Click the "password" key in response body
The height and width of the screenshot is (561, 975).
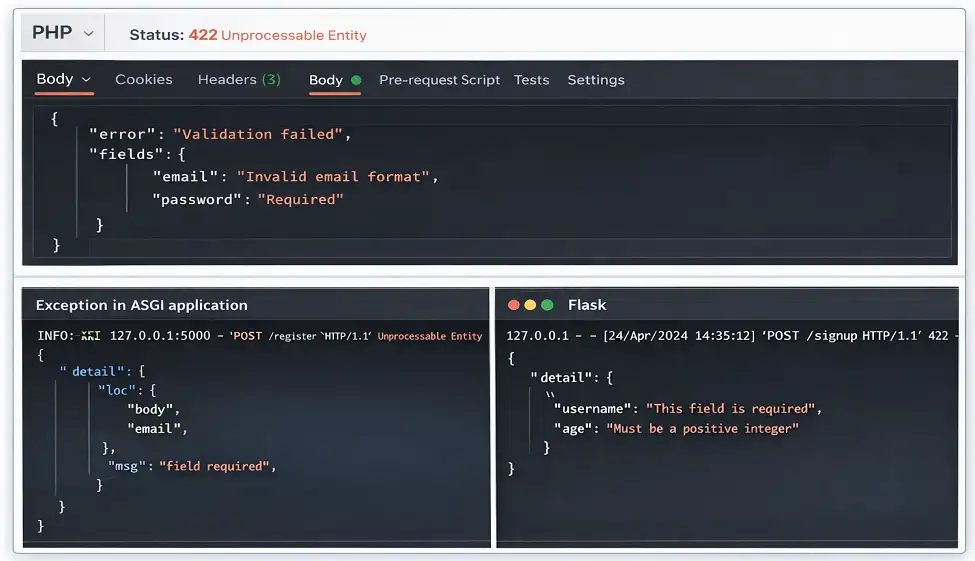coord(196,200)
